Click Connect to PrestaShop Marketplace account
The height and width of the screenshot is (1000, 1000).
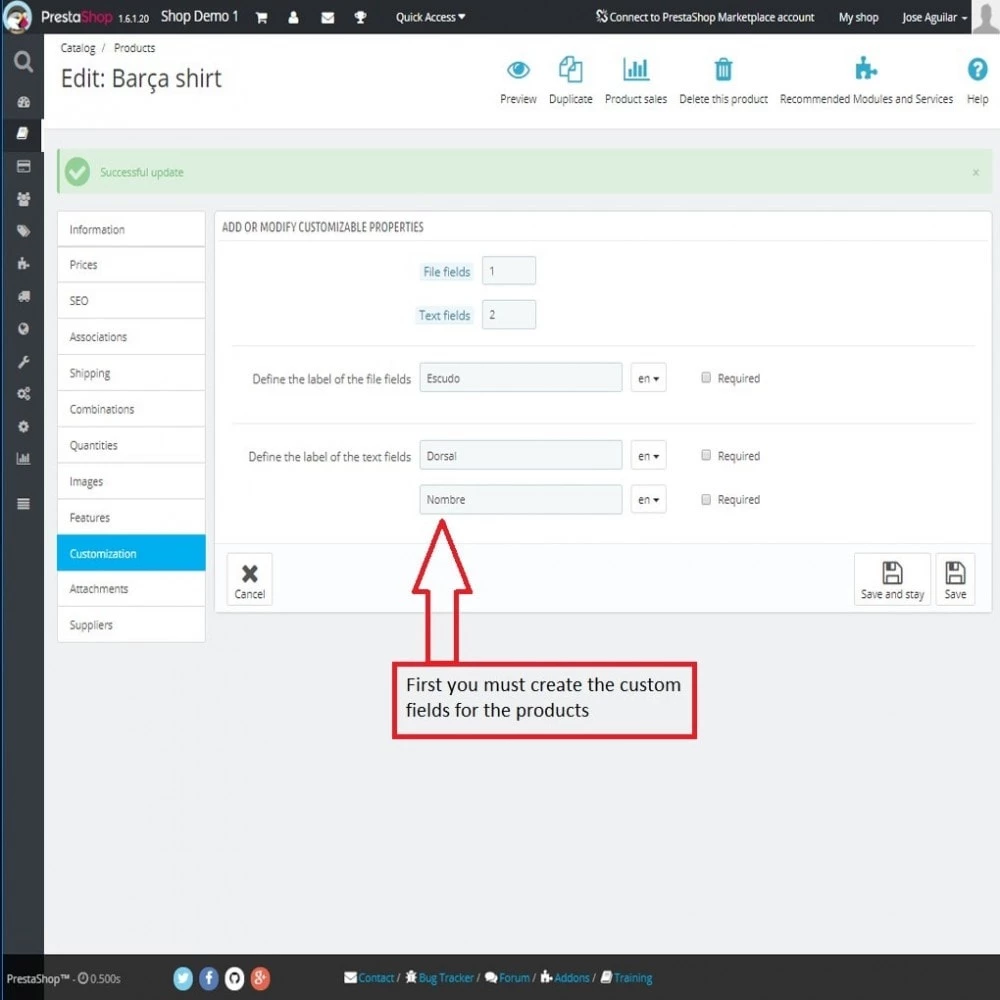tap(705, 17)
